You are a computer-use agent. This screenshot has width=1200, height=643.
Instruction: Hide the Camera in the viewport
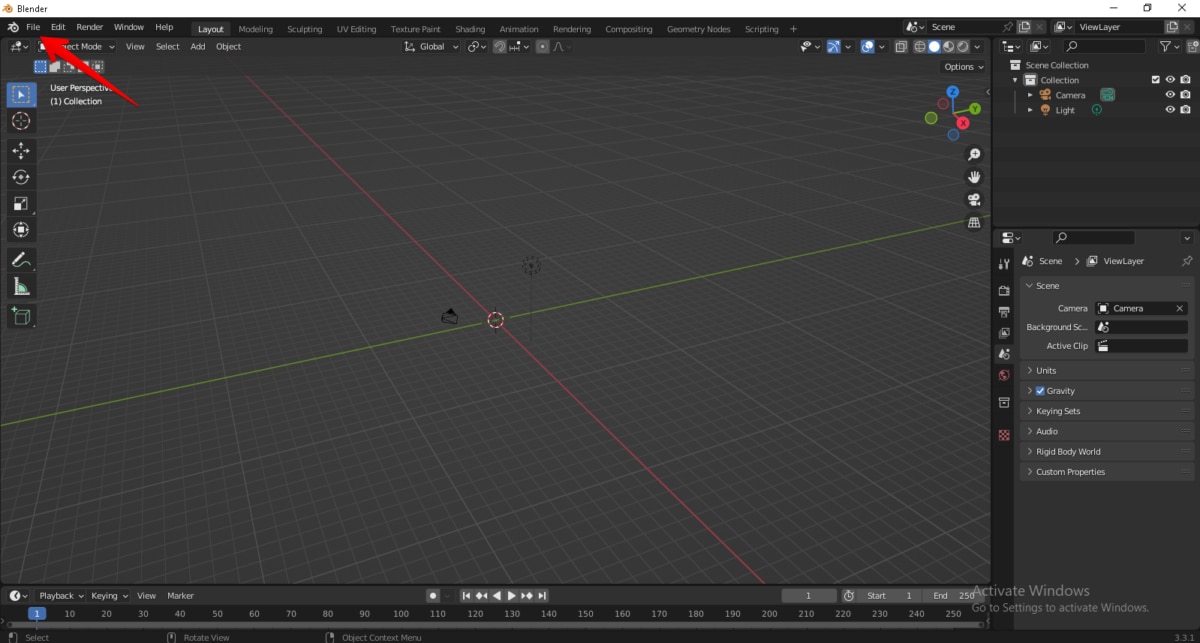pos(1169,94)
